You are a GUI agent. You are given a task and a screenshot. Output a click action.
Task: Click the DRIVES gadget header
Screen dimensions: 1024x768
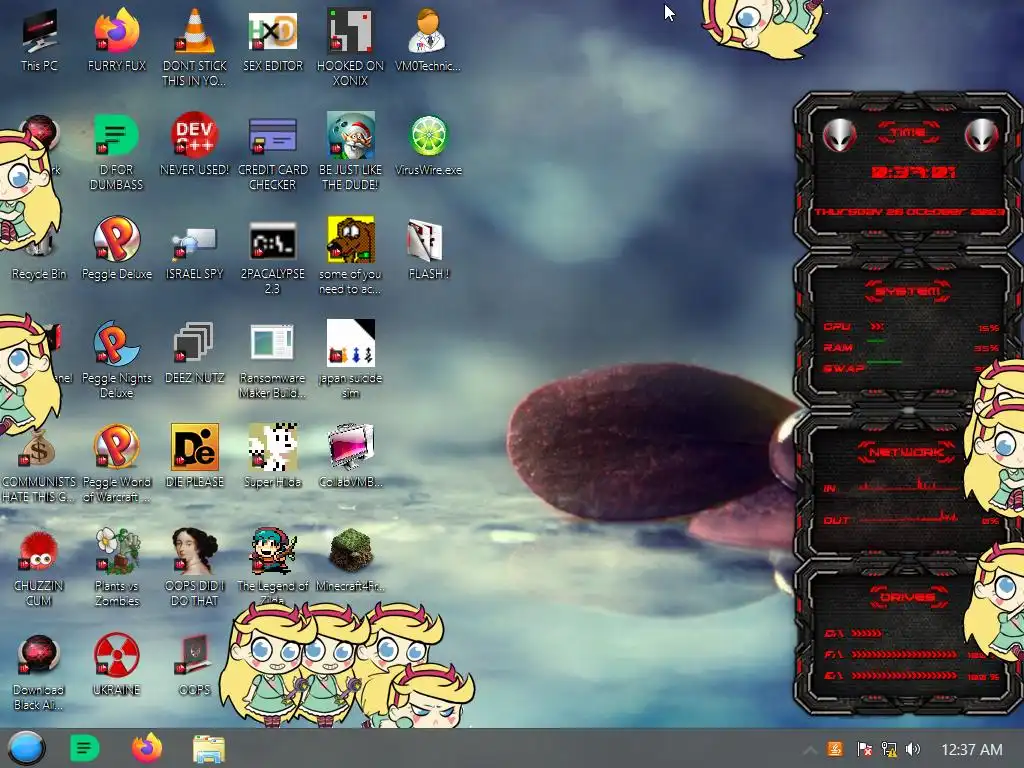tap(908, 597)
